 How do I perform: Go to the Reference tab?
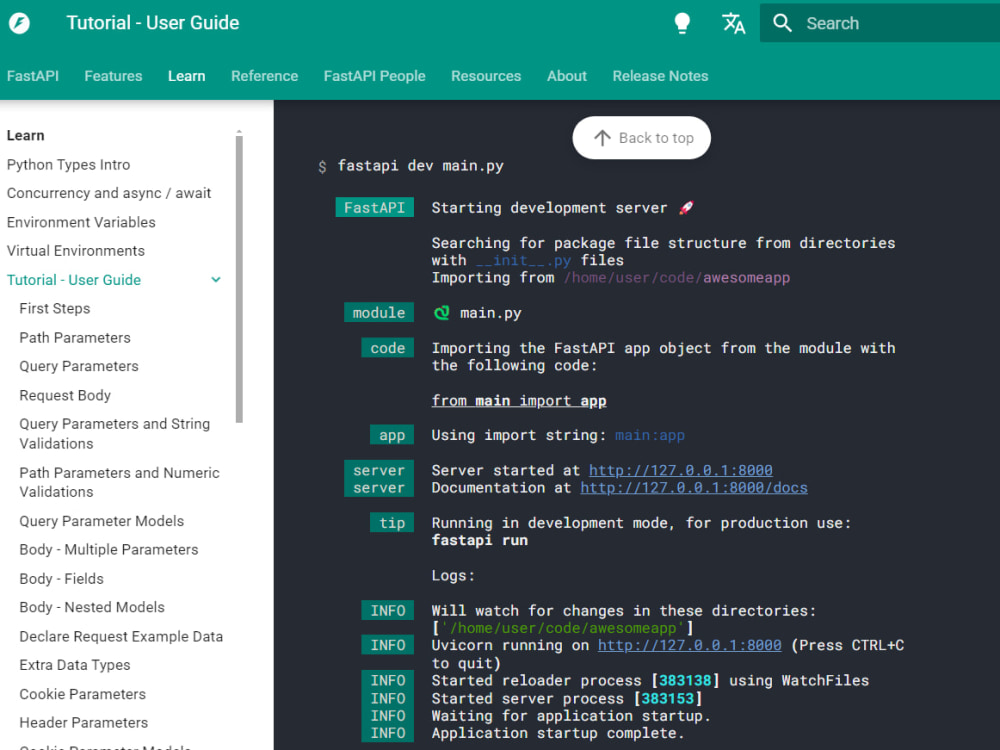265,76
